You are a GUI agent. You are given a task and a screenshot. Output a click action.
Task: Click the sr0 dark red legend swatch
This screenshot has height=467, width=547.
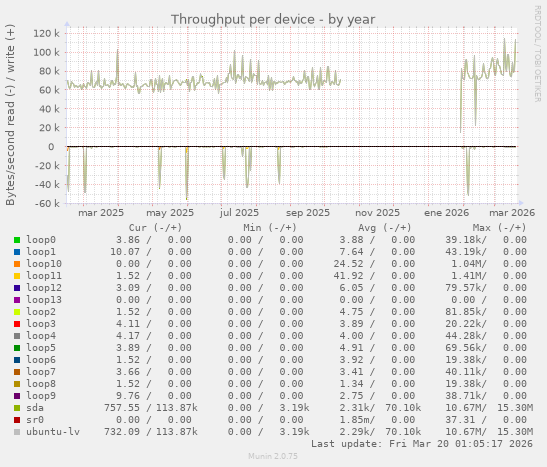click(x=17, y=420)
